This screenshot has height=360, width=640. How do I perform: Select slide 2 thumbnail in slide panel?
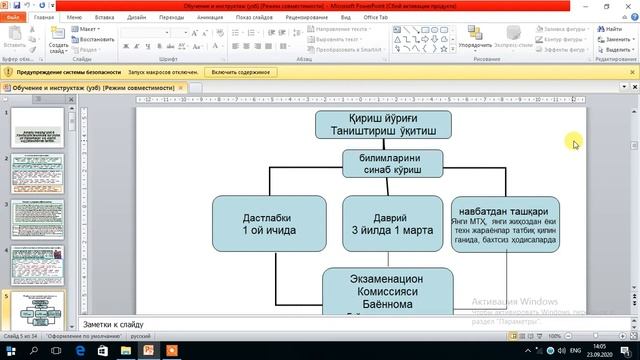(37, 173)
